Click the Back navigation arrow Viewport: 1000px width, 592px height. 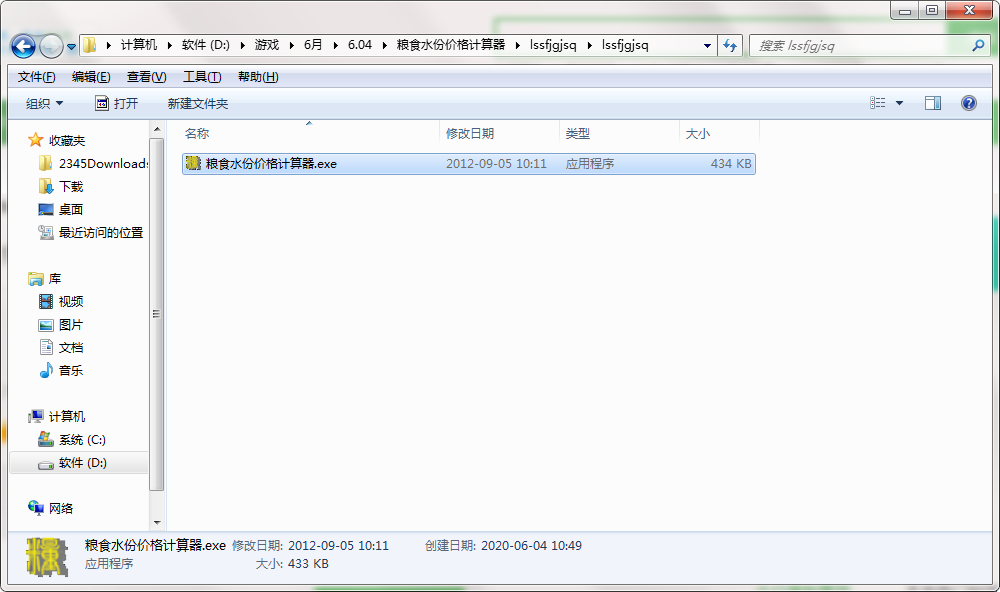(x=24, y=46)
